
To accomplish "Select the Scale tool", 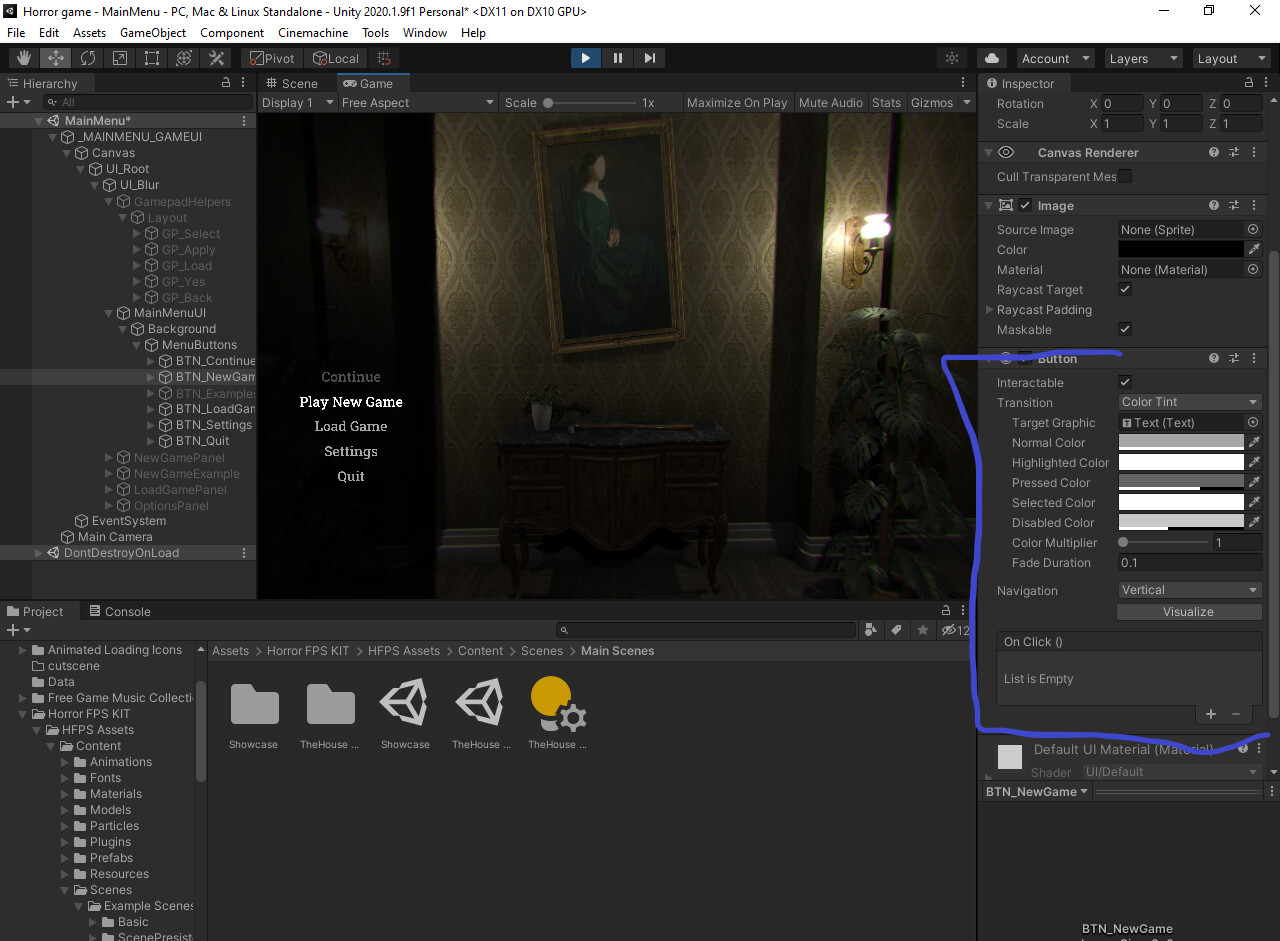I will pos(119,58).
